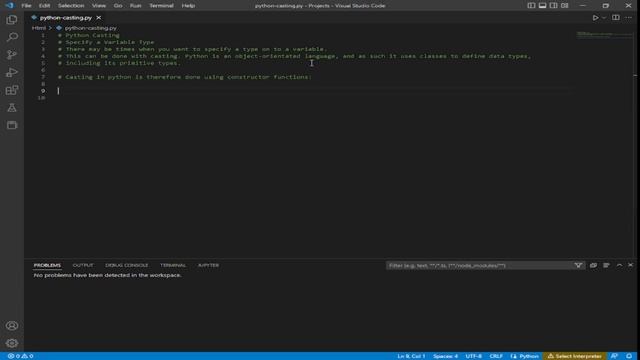Open the Run and Debug view

pos(12,72)
